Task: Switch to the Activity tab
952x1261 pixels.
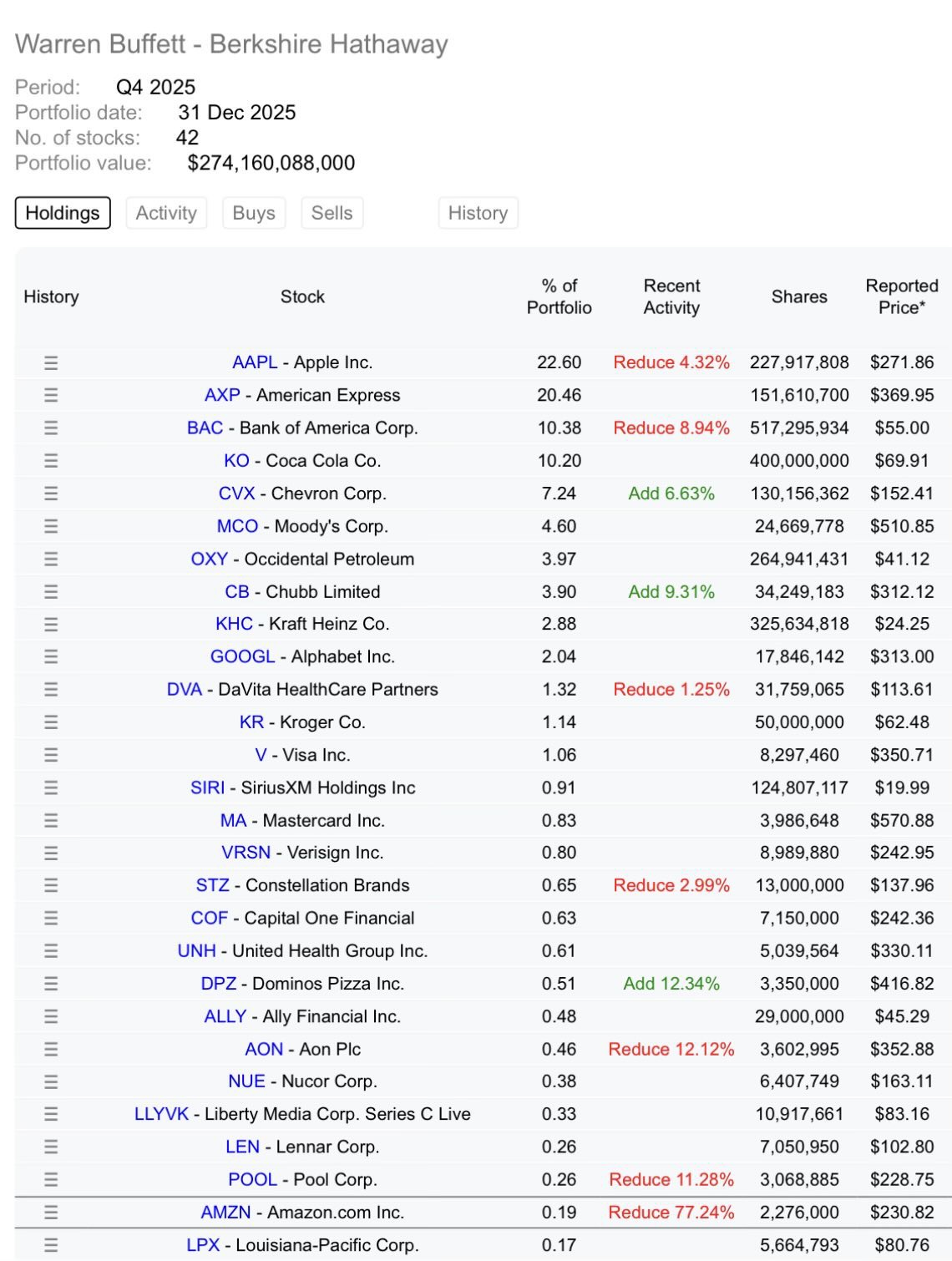Action: [x=166, y=213]
